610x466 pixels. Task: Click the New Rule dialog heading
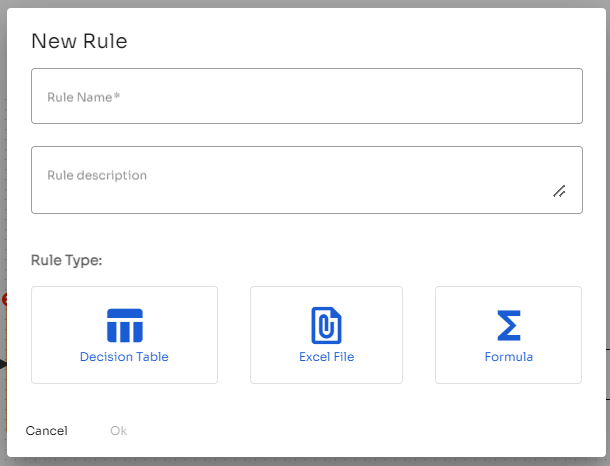pyautogui.click(x=79, y=41)
